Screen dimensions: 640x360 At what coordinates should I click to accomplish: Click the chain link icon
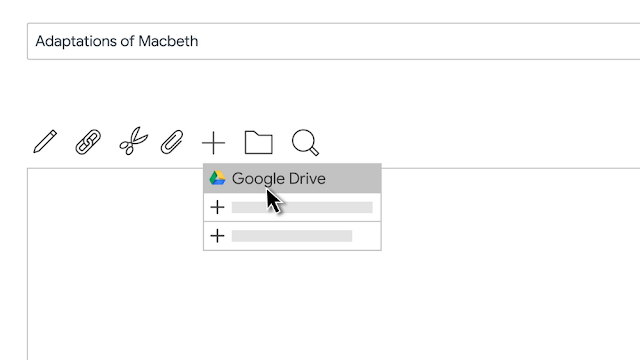click(x=88, y=142)
